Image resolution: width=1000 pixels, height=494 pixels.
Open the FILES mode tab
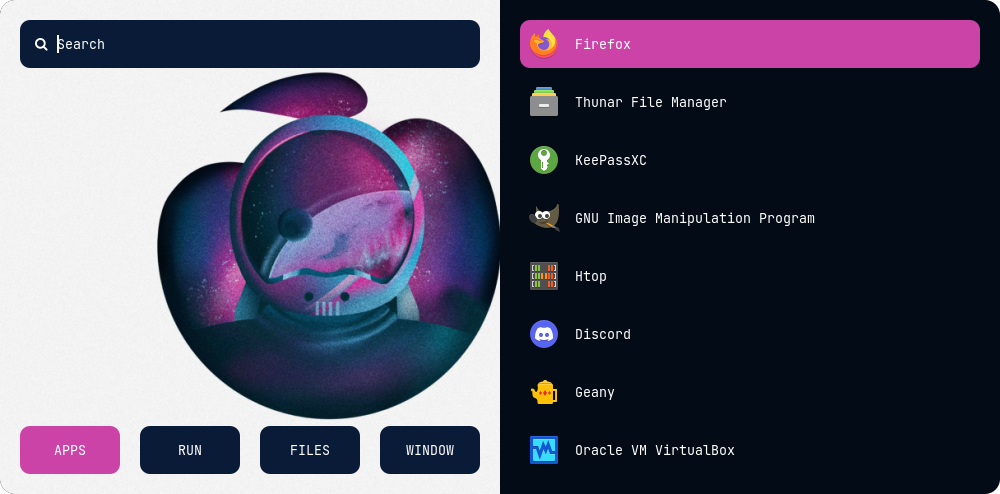coord(310,450)
